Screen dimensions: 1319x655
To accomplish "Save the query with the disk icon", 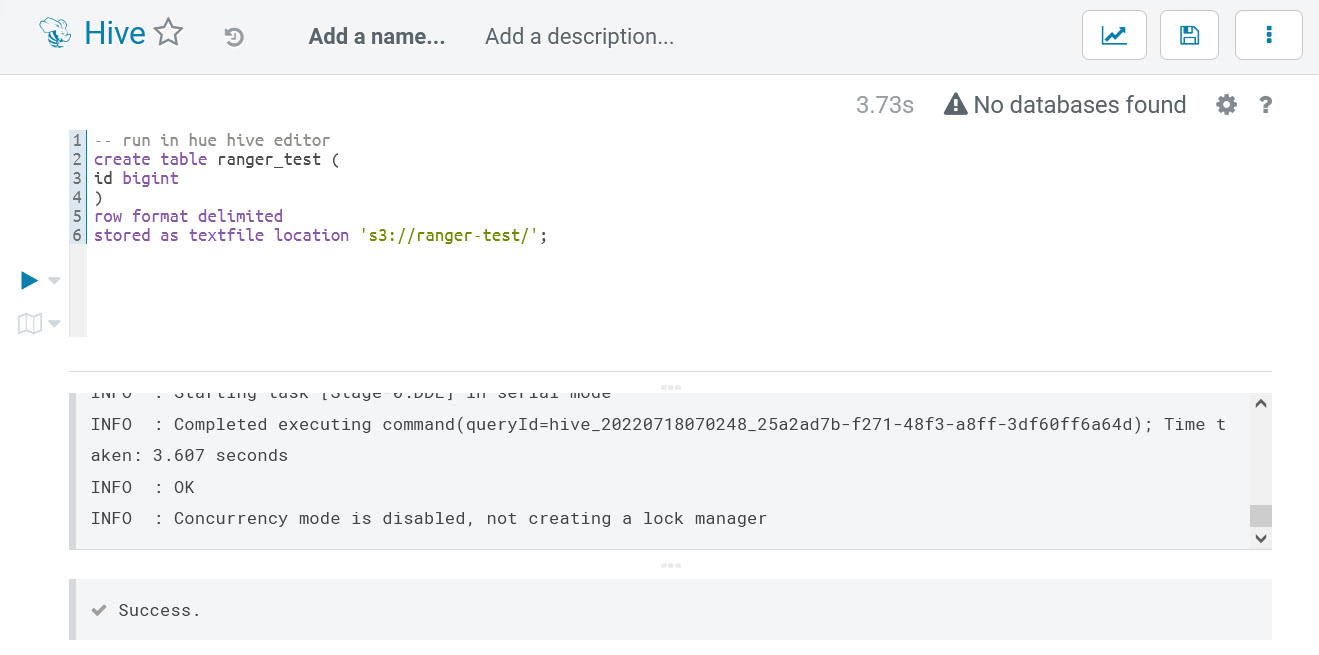I will pos(1189,36).
